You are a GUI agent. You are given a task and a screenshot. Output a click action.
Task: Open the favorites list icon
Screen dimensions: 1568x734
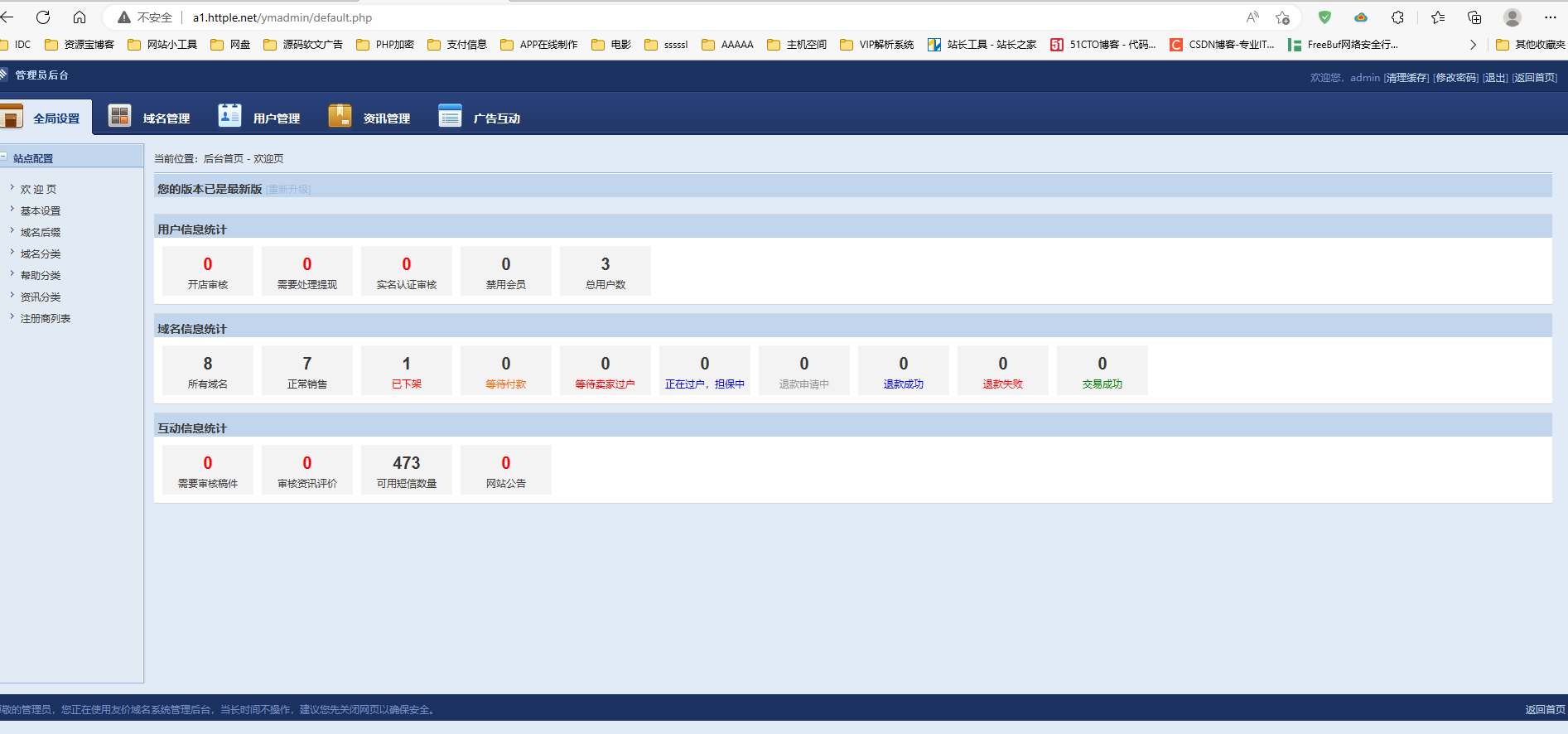pos(1438,17)
